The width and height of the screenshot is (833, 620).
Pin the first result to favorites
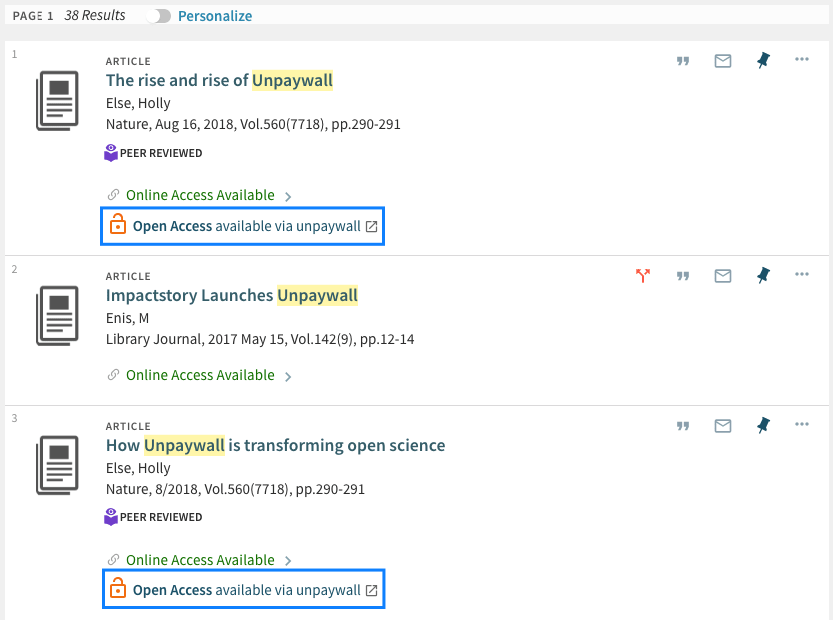pyautogui.click(x=763, y=60)
